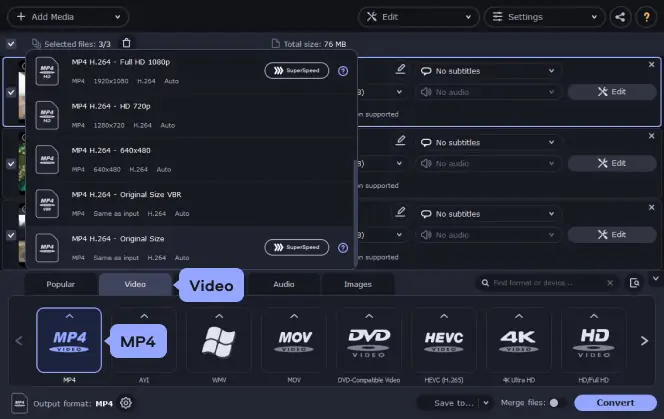Click SuperSpeed button on Original Size preset
664x419 pixels.
click(297, 247)
